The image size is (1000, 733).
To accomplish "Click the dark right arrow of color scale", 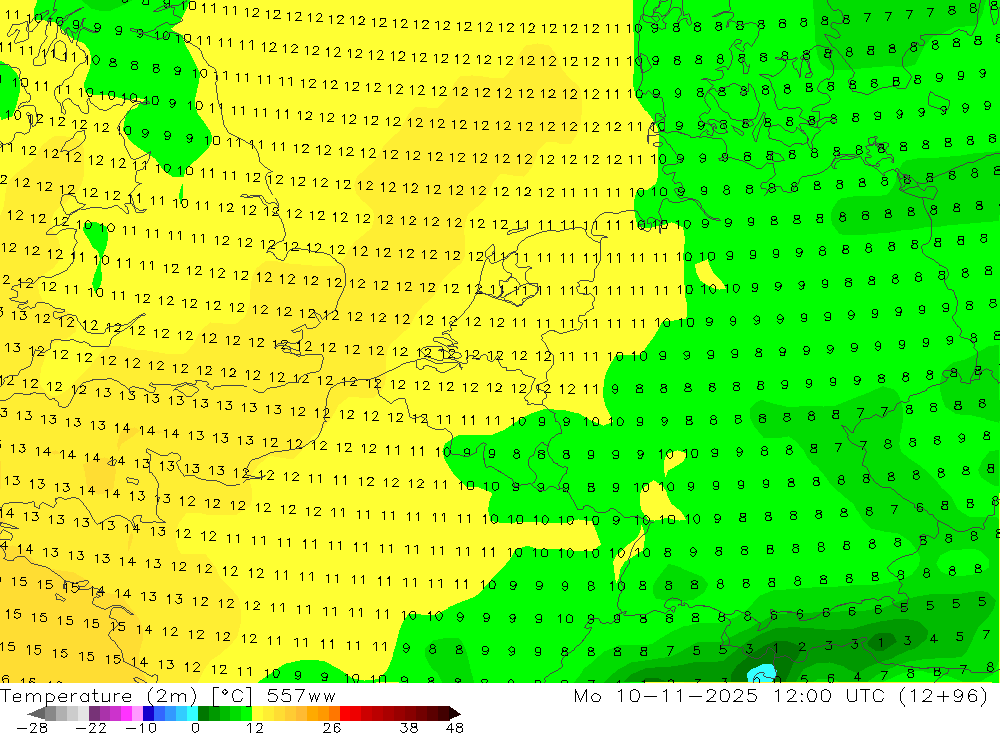I will (455, 713).
